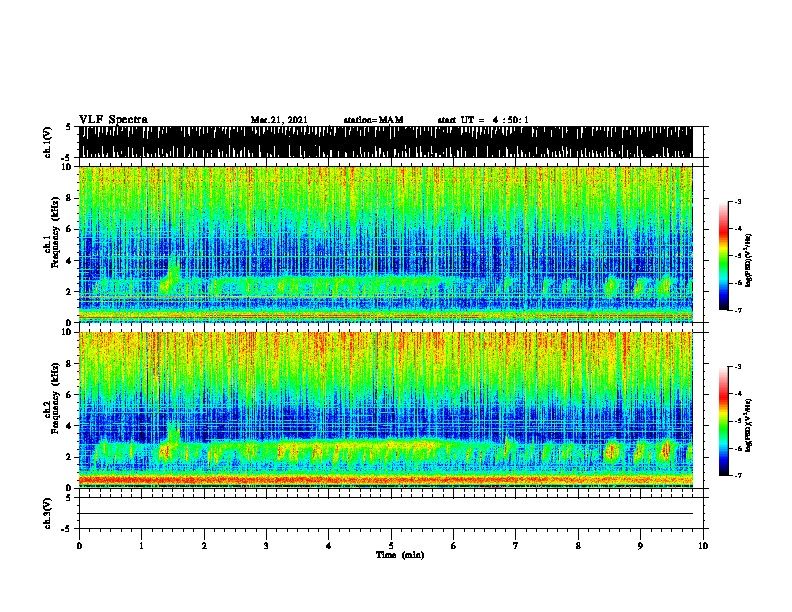Click the ch.1 frequency tick label "2"

click(71, 292)
